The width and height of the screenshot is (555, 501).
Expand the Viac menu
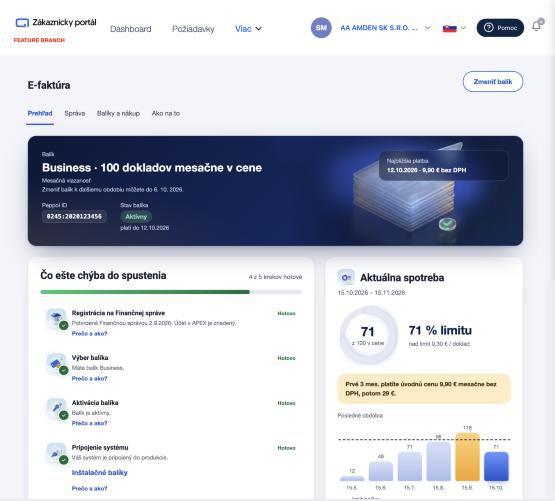point(248,29)
